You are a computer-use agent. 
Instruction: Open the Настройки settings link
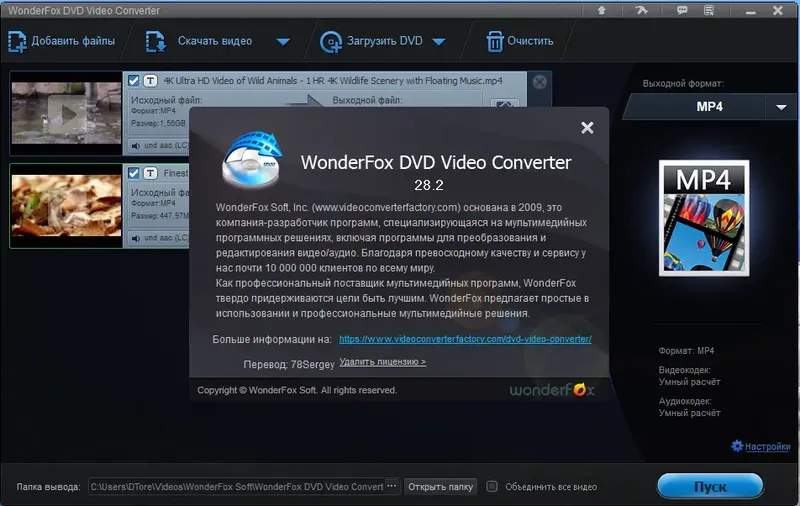coord(767,446)
